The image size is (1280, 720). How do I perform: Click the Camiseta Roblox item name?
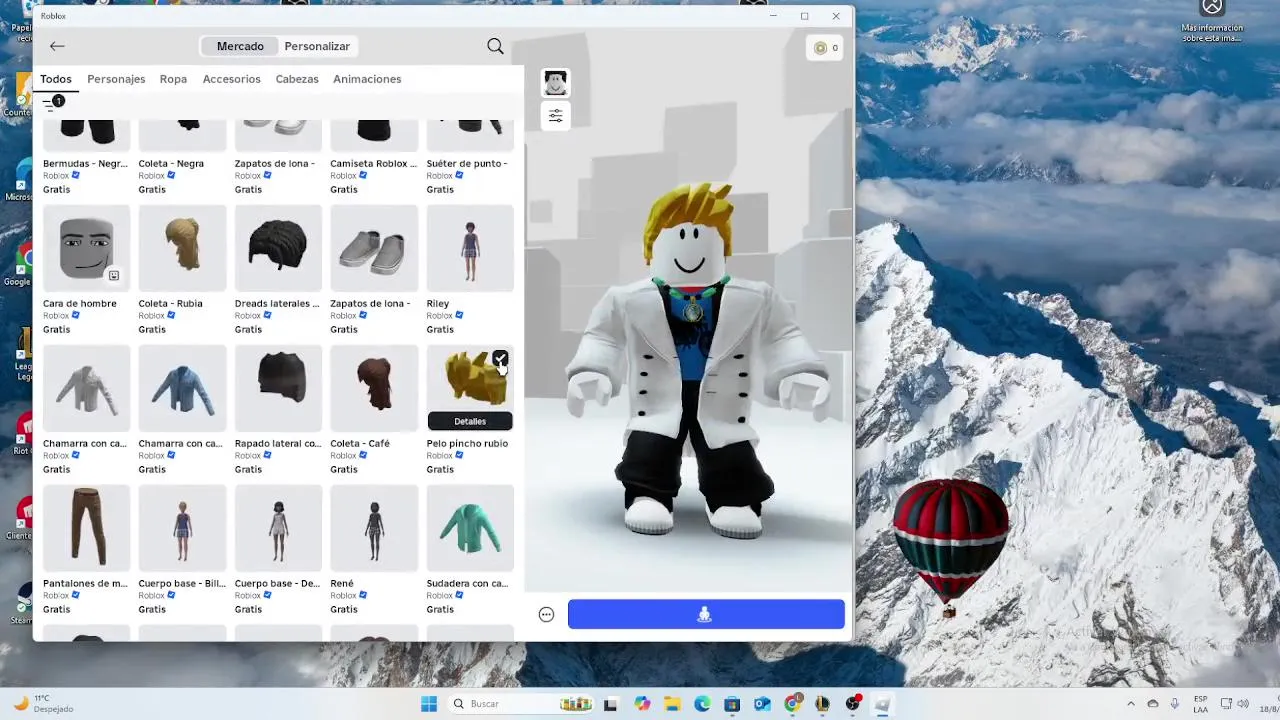(374, 163)
